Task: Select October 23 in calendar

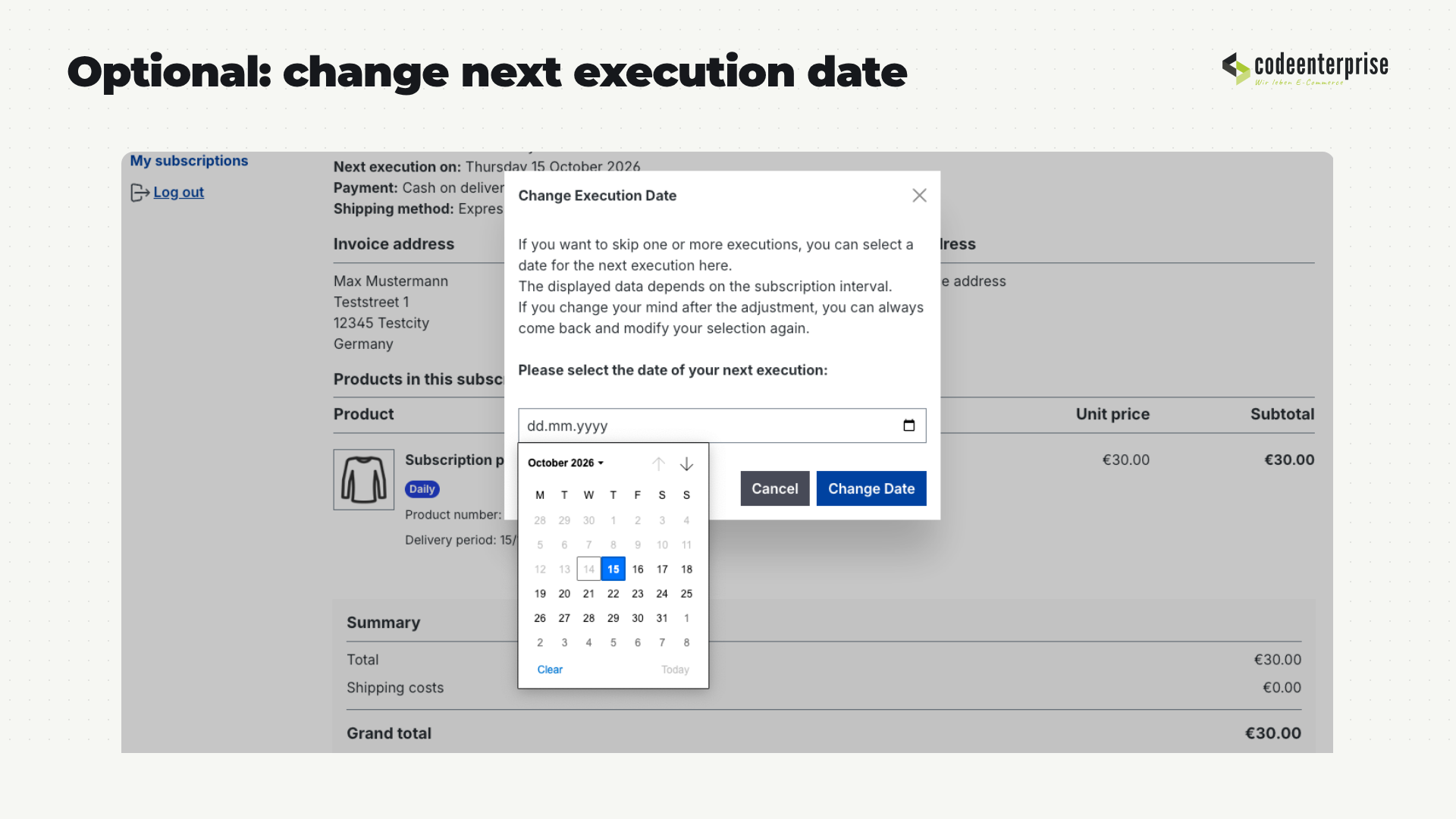Action: click(x=638, y=594)
